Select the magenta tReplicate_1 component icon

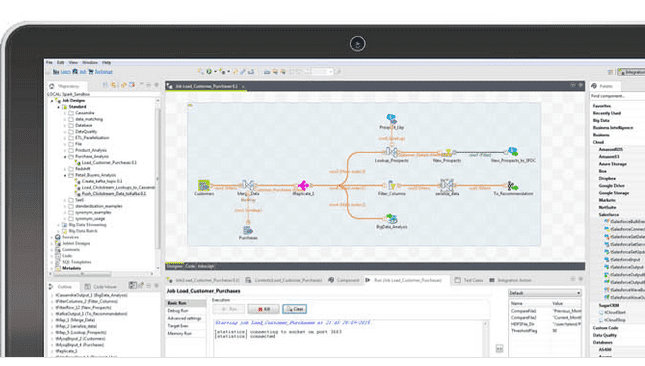coord(304,185)
